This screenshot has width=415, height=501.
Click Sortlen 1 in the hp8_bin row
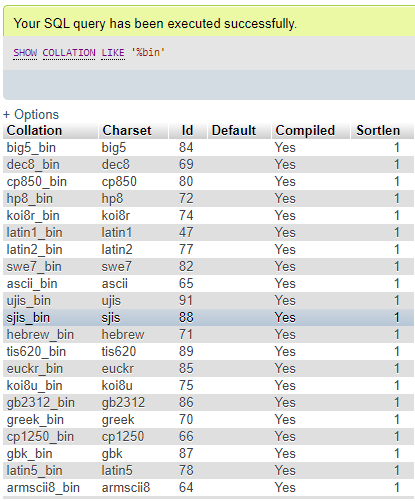pyautogui.click(x=397, y=199)
